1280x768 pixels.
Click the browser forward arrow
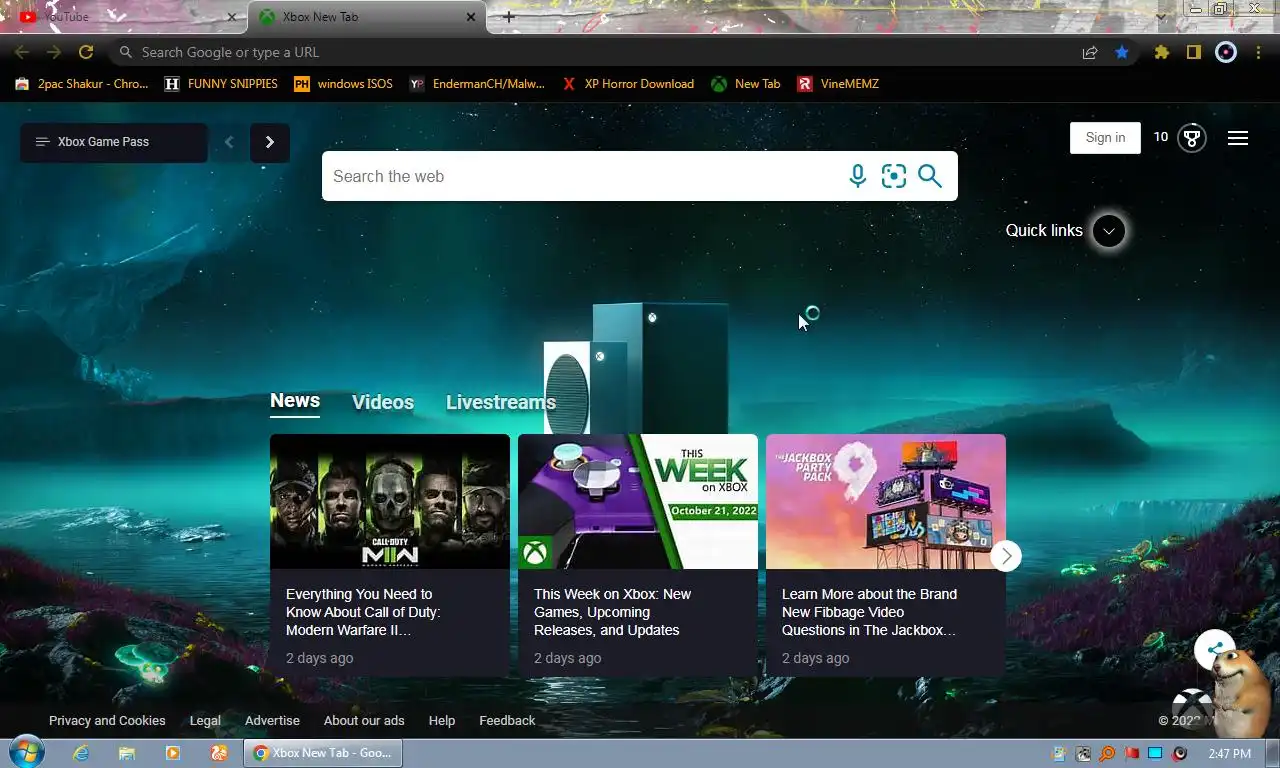tap(54, 52)
